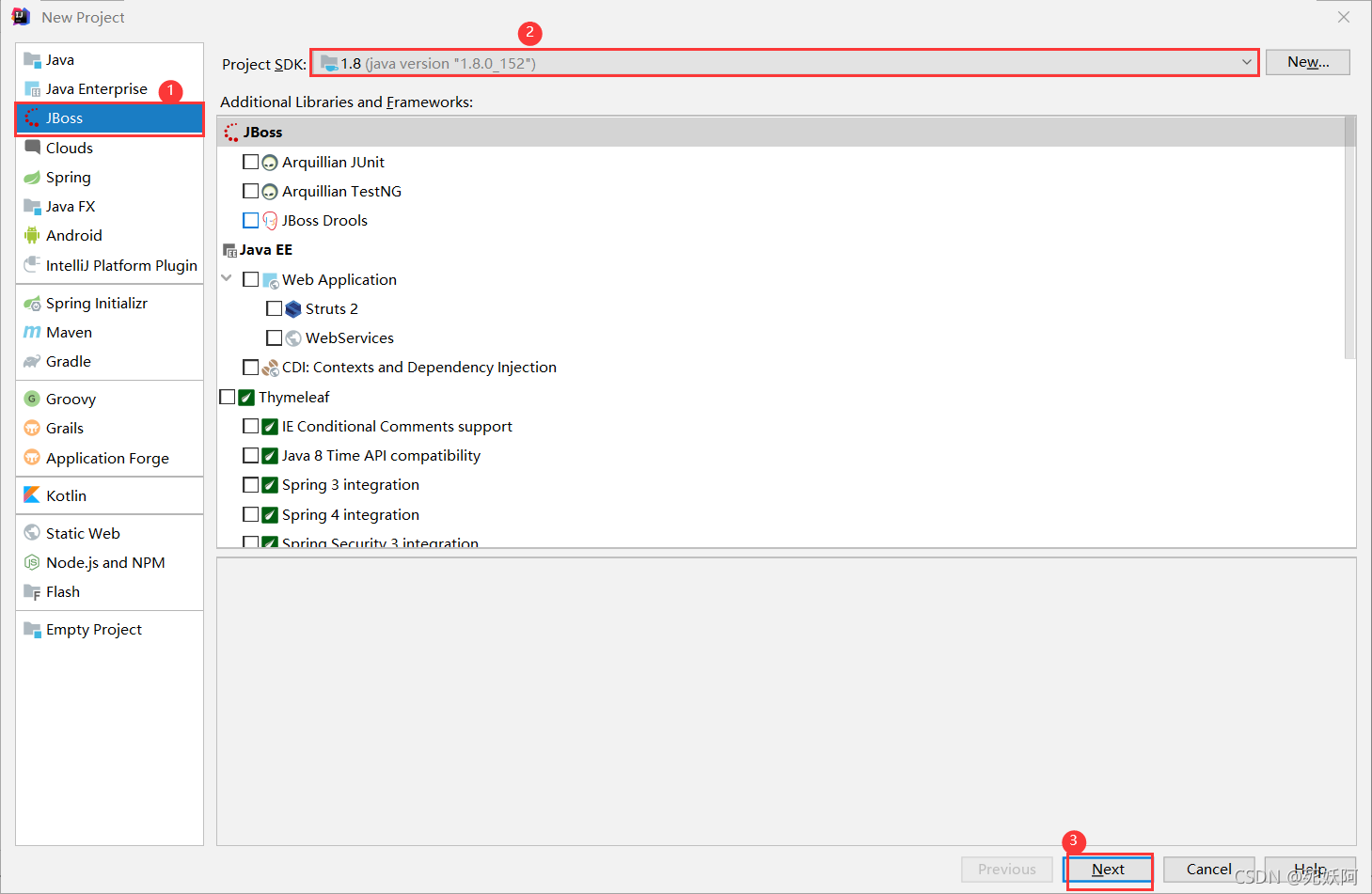Click the Web Application framework icon
1372x894 pixels.
270,280
